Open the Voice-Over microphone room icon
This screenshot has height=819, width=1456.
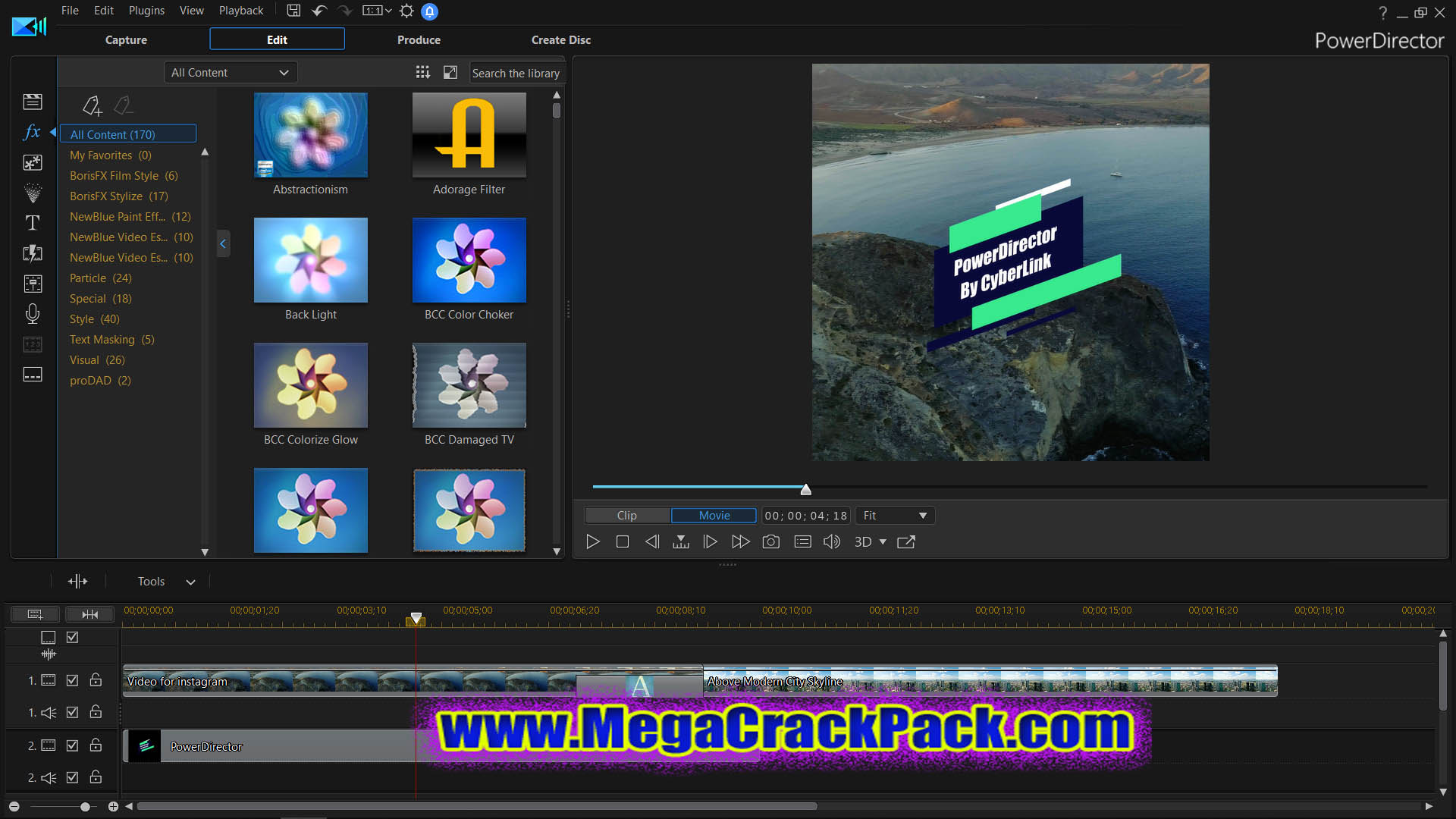click(x=33, y=314)
